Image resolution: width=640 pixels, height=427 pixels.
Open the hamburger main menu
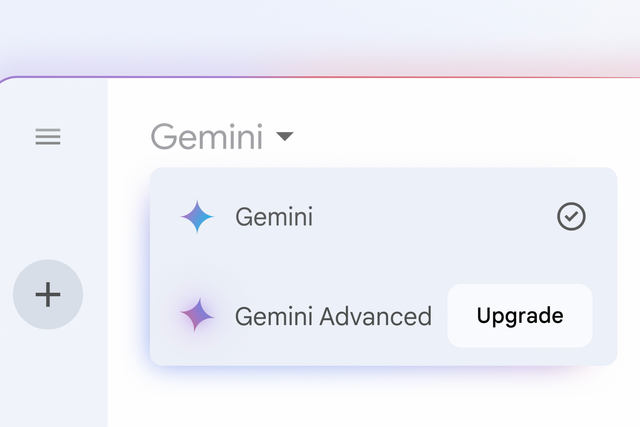click(48, 137)
